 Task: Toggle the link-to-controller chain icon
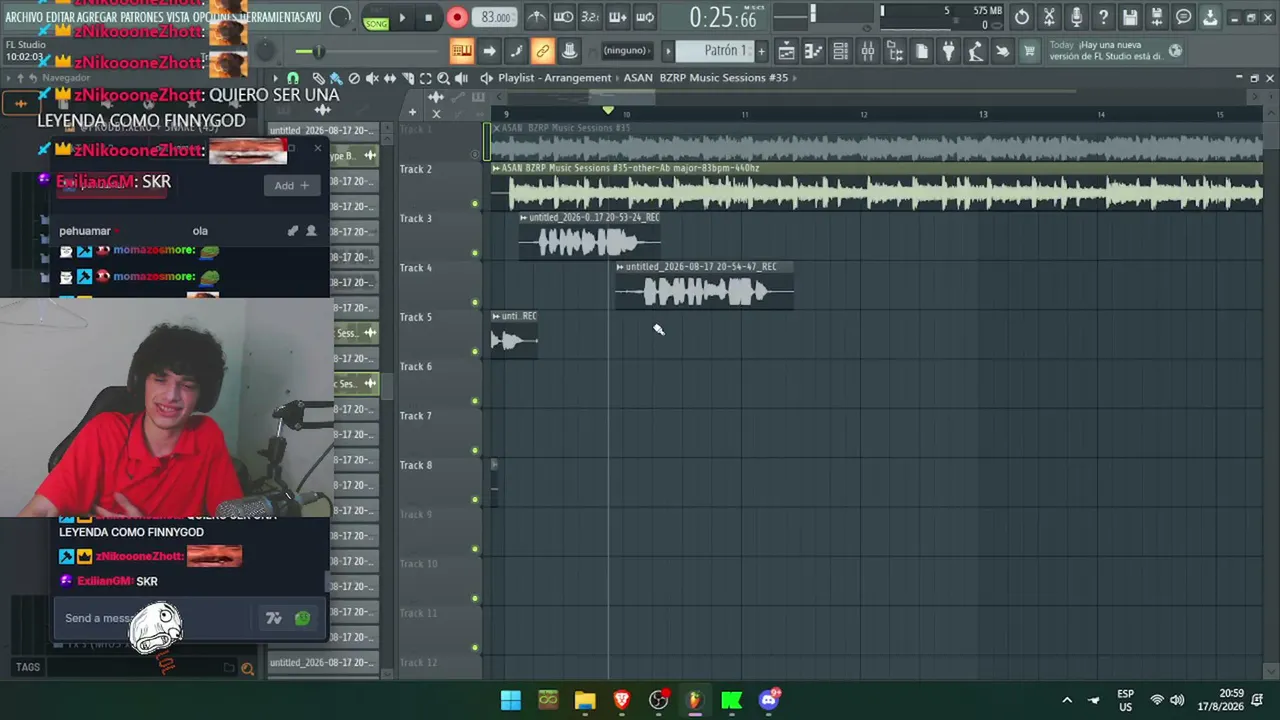543,51
